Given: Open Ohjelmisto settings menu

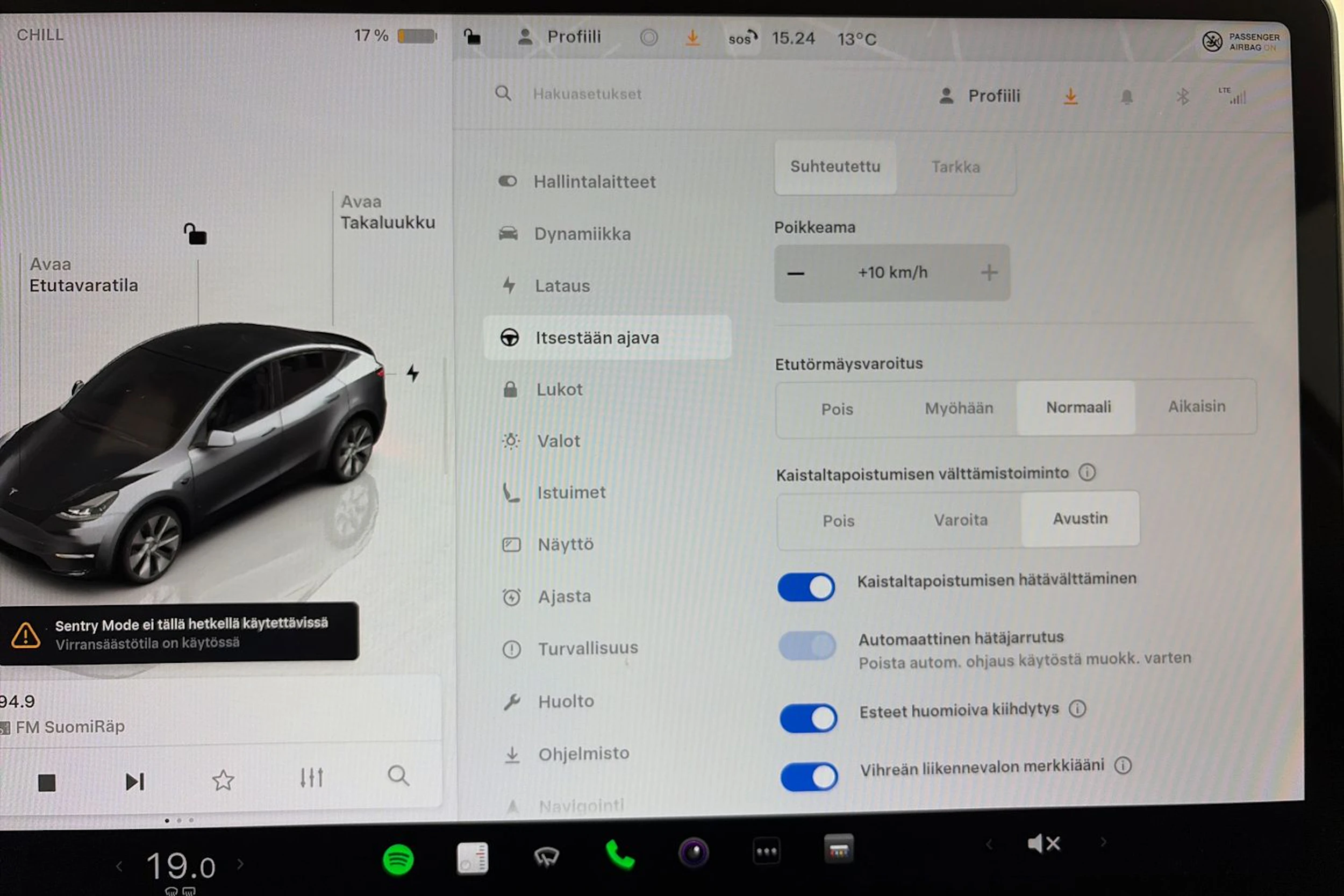Looking at the screenshot, I should 607,754.
